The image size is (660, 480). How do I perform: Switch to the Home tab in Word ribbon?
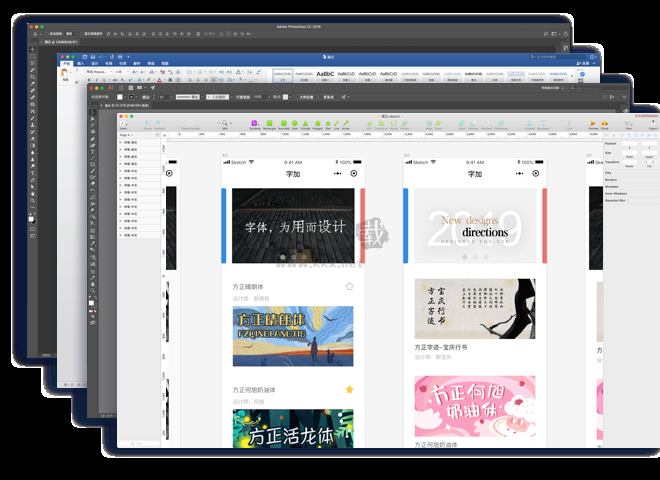pyautogui.click(x=67, y=63)
